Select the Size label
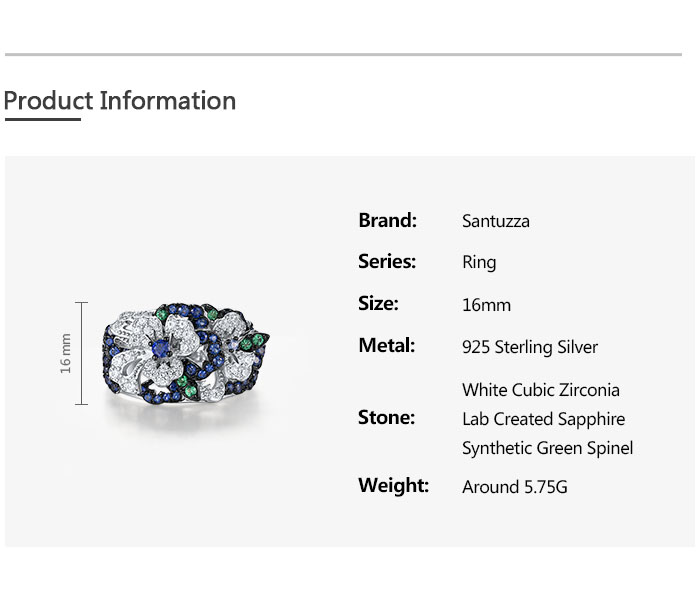700x607 pixels. [x=378, y=304]
